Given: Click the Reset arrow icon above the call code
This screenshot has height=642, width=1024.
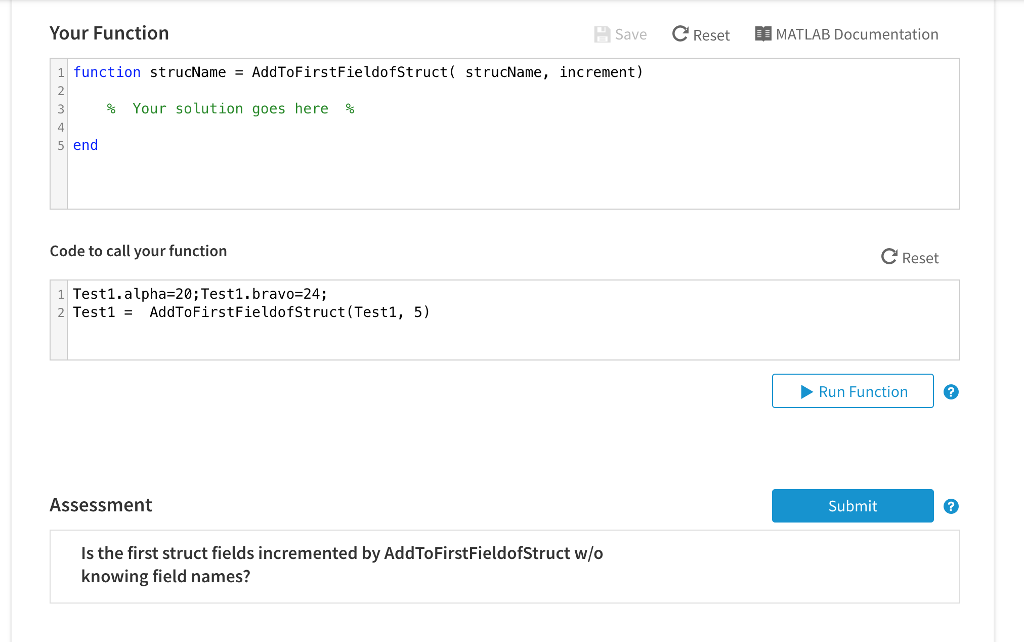Looking at the screenshot, I should [889, 257].
